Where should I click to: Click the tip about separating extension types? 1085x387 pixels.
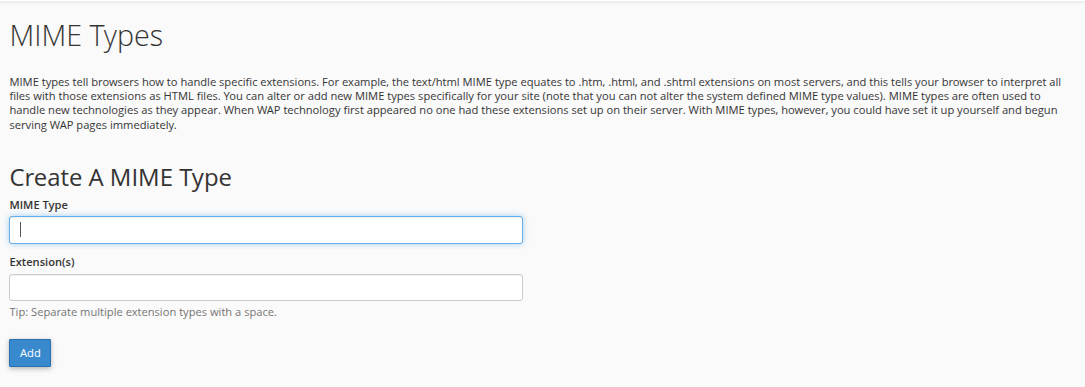(x=143, y=312)
